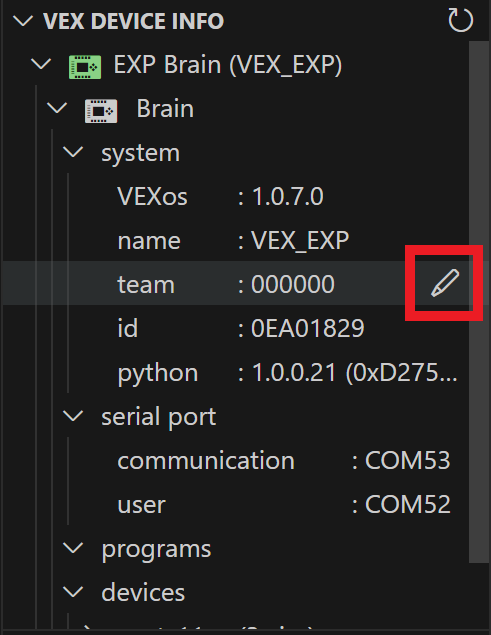
Task: Select the id 0EA01829 row
Action: 236,328
